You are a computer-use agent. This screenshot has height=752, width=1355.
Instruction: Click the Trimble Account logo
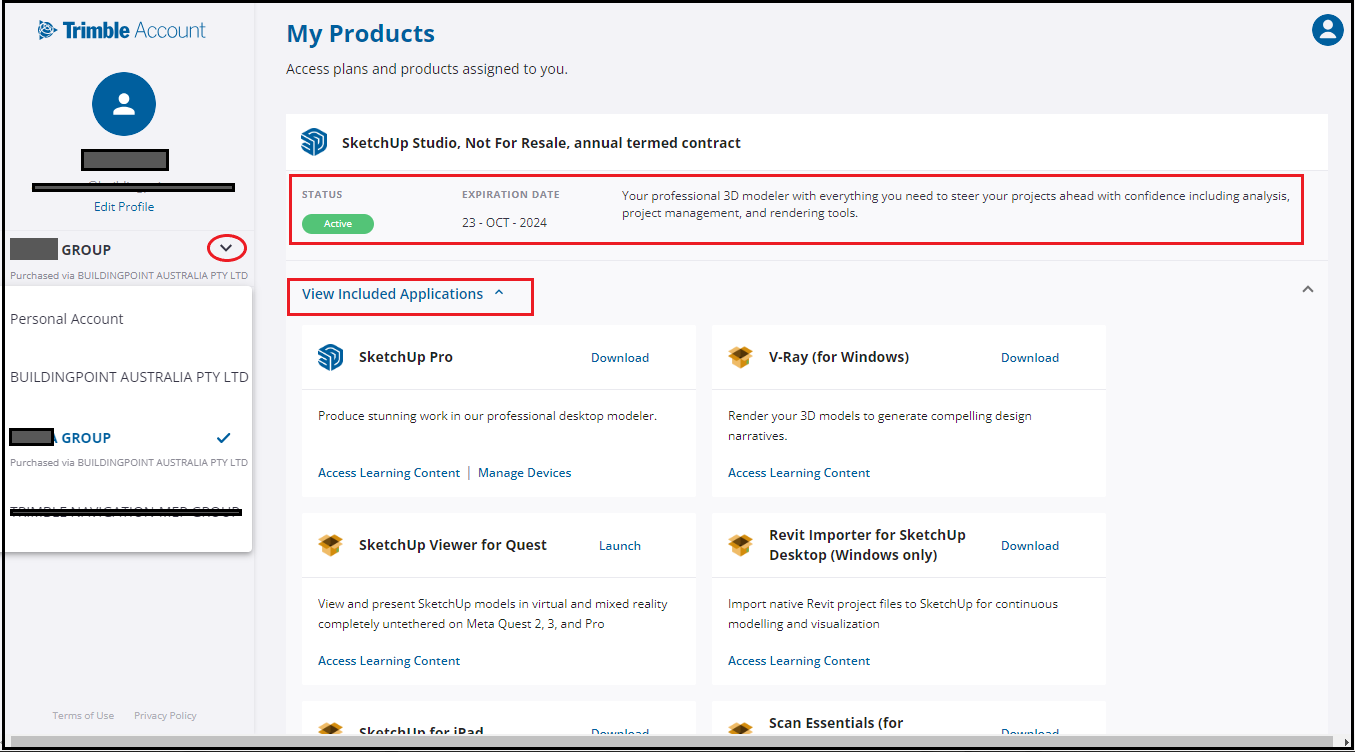point(122,30)
